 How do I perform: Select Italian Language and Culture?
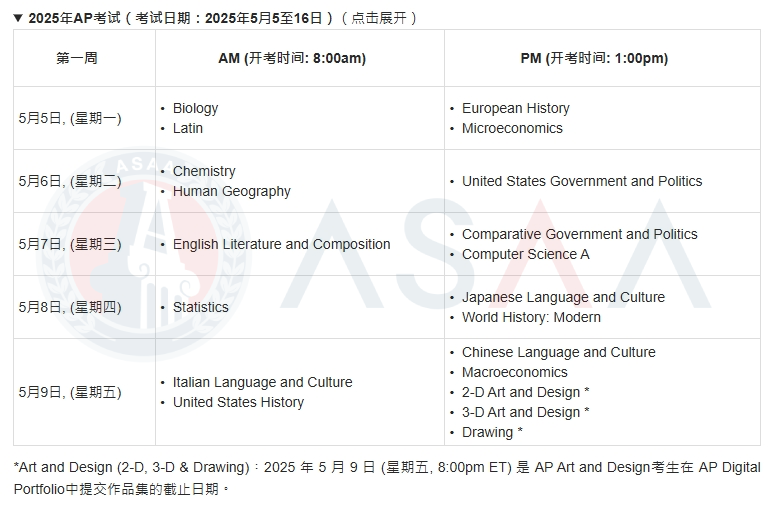[x=263, y=382]
